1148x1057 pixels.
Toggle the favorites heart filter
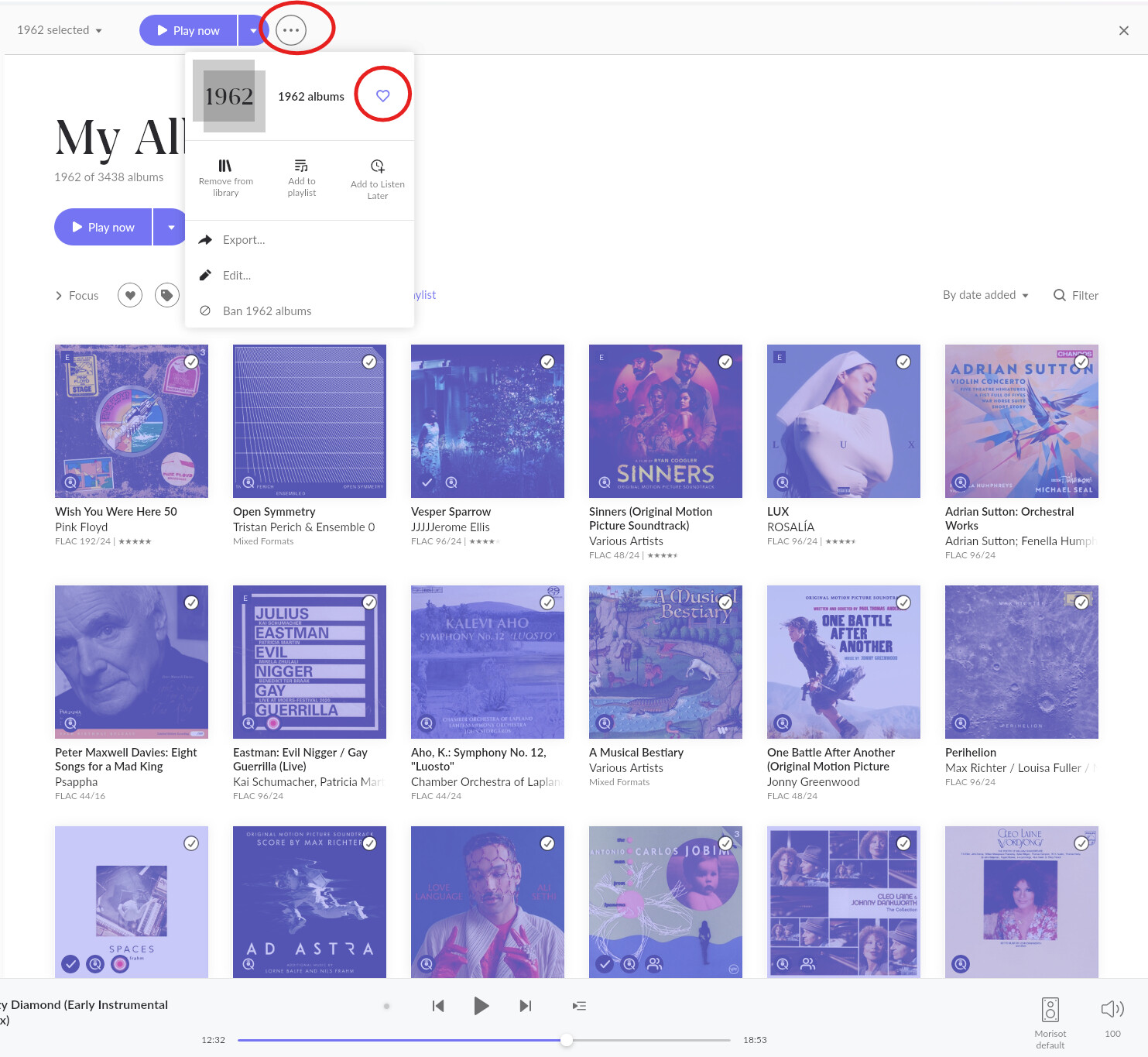130,295
